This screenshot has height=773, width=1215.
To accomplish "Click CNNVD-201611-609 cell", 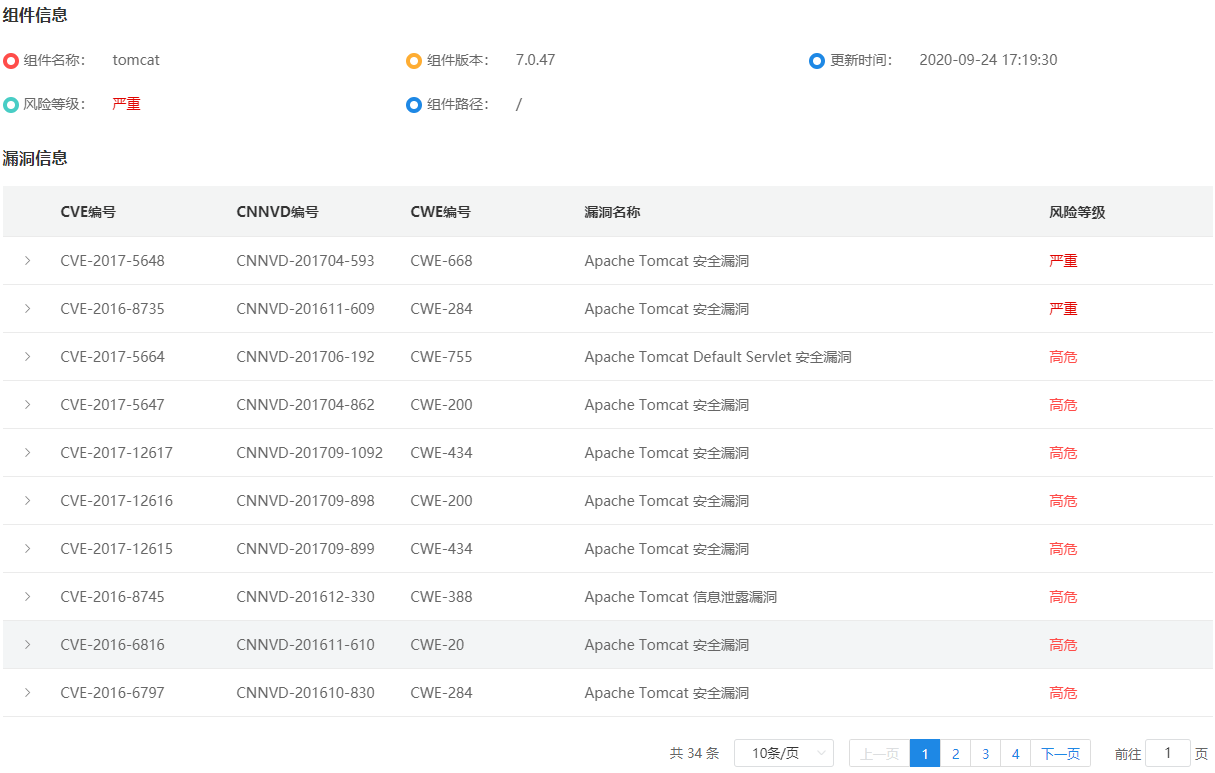I will point(305,309).
